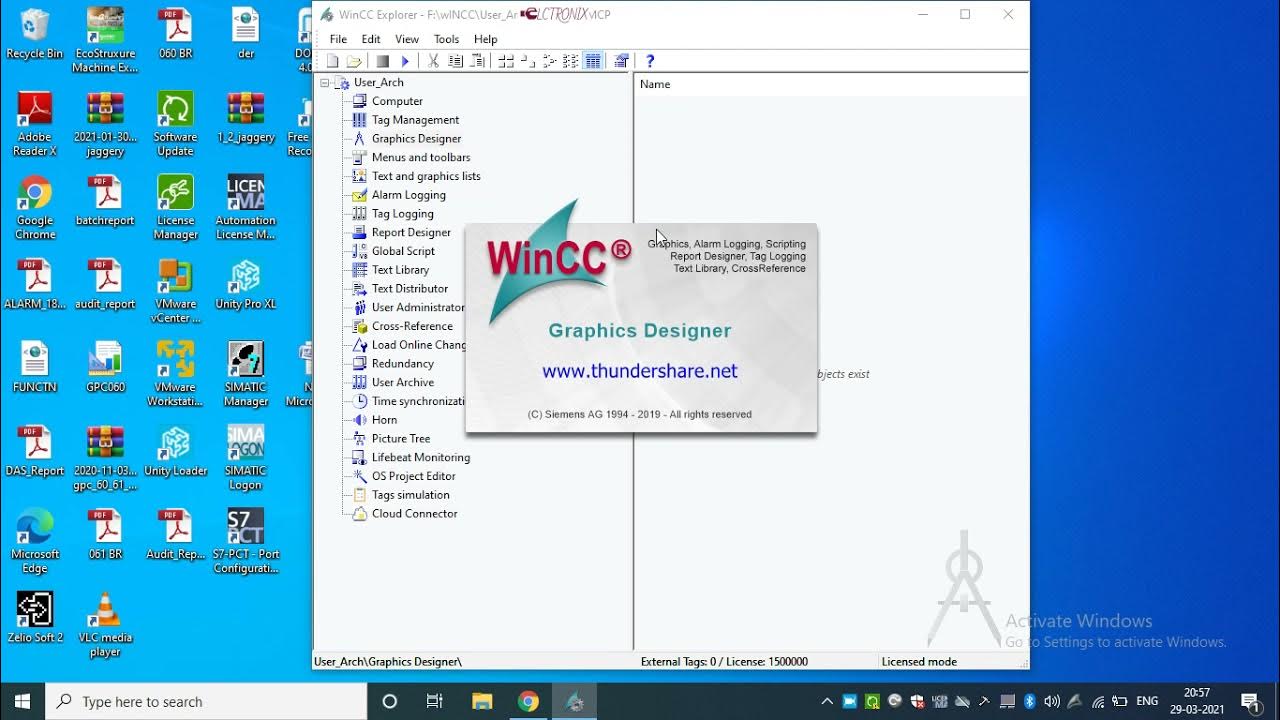The width and height of the screenshot is (1280, 720).
Task: Switch to large icons view
Action: click(x=506, y=61)
